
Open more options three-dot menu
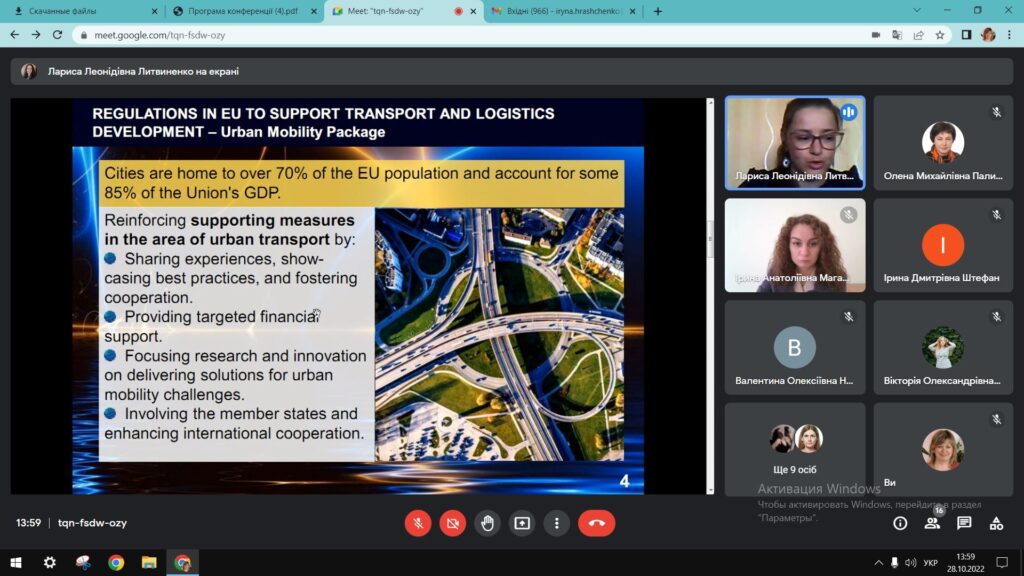(x=557, y=523)
